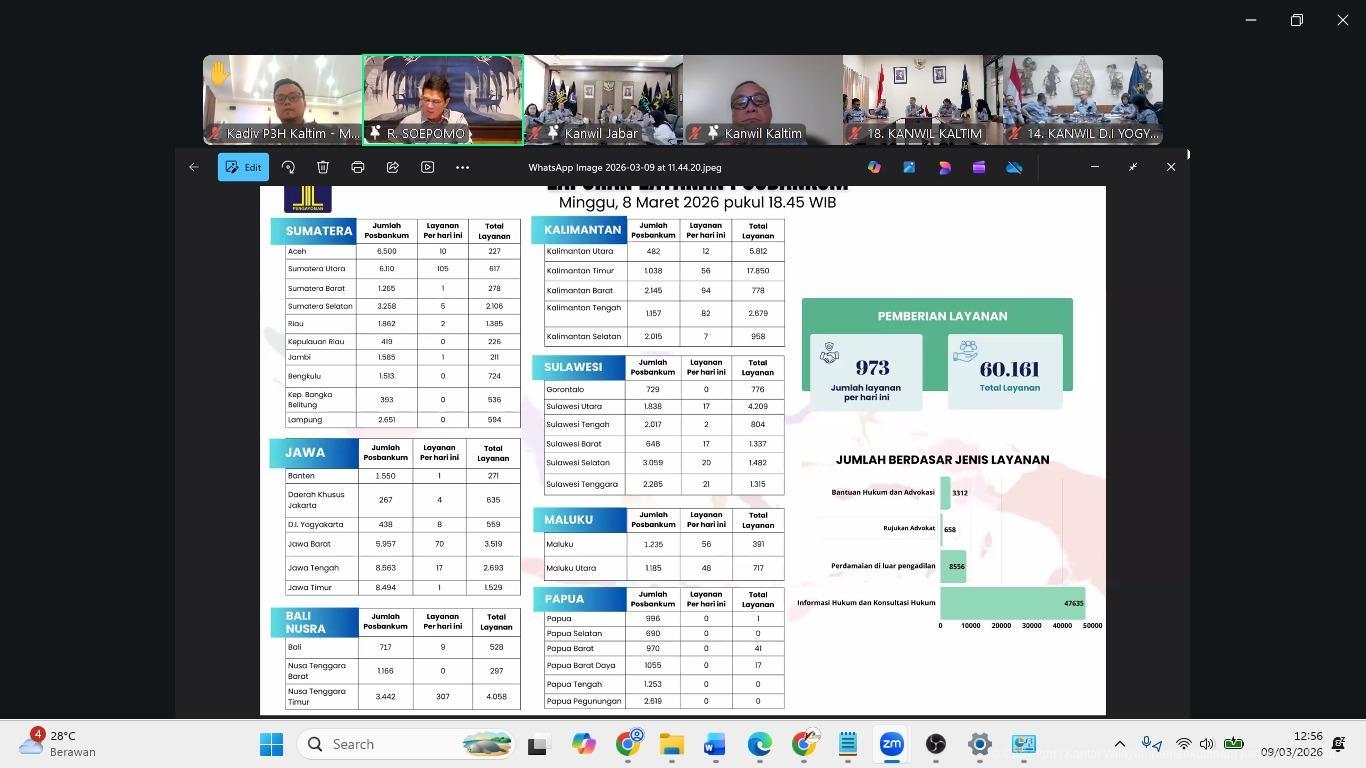Start a slideshow of the image
Image resolution: width=1366 pixels, height=768 pixels.
427,167
